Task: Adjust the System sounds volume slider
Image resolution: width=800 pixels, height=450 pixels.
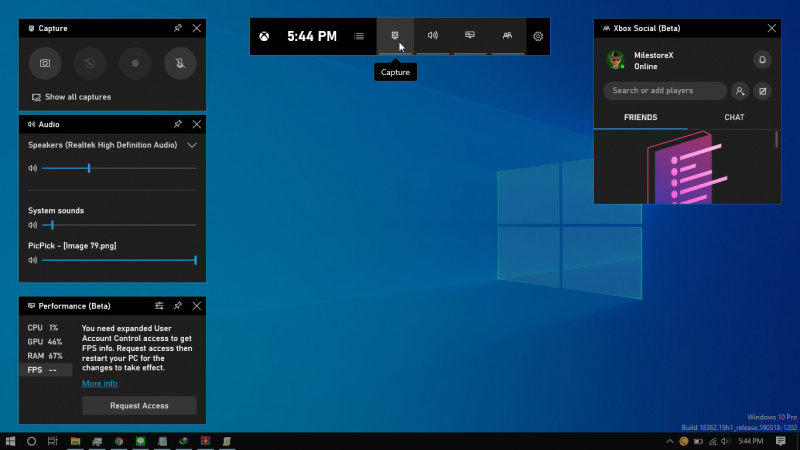Action: tap(119, 225)
